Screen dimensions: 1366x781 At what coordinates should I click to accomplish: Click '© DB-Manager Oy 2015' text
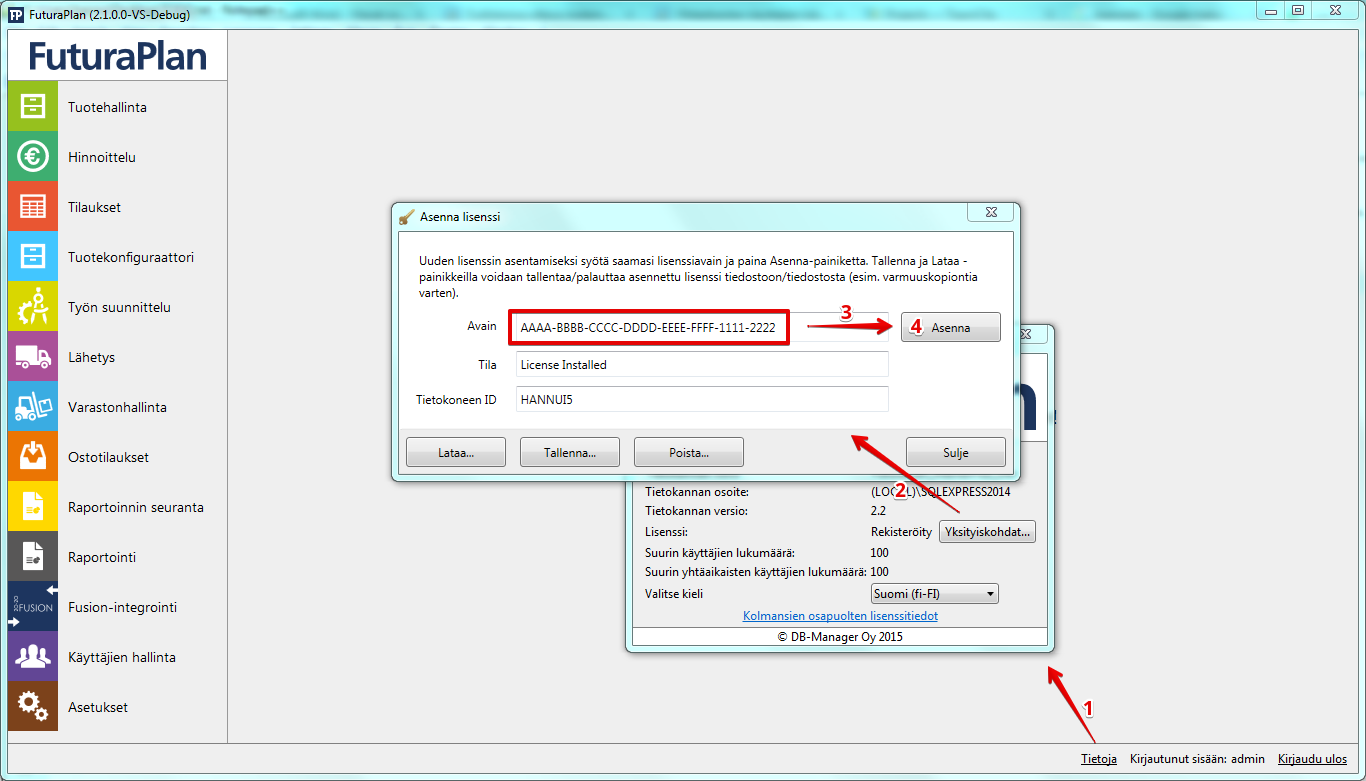[x=840, y=636]
